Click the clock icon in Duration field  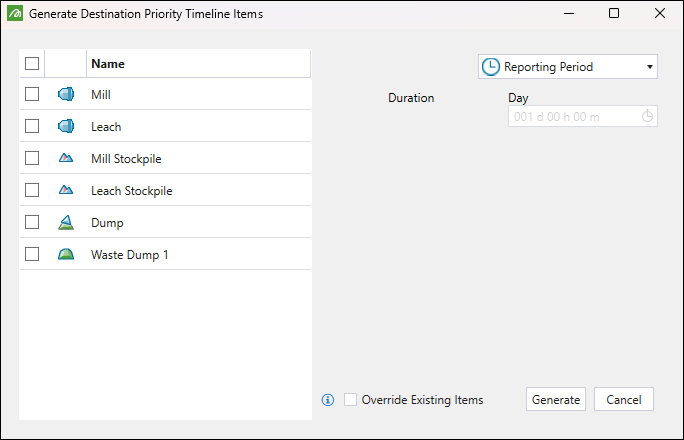(x=647, y=116)
